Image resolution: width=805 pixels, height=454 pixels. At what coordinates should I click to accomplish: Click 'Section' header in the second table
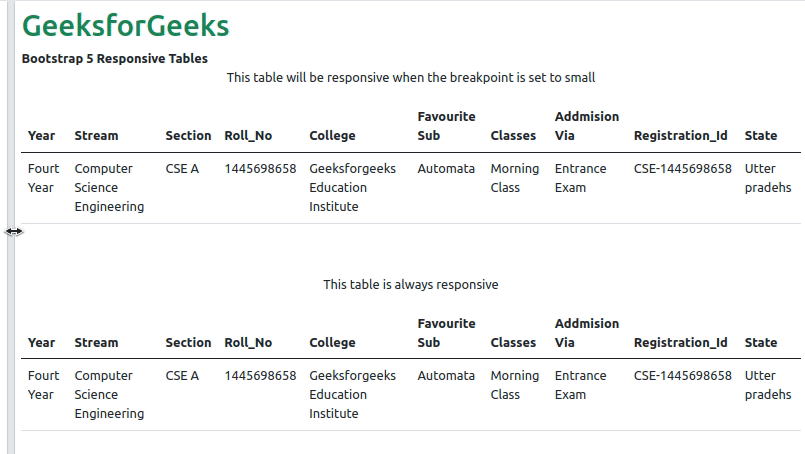click(x=188, y=343)
